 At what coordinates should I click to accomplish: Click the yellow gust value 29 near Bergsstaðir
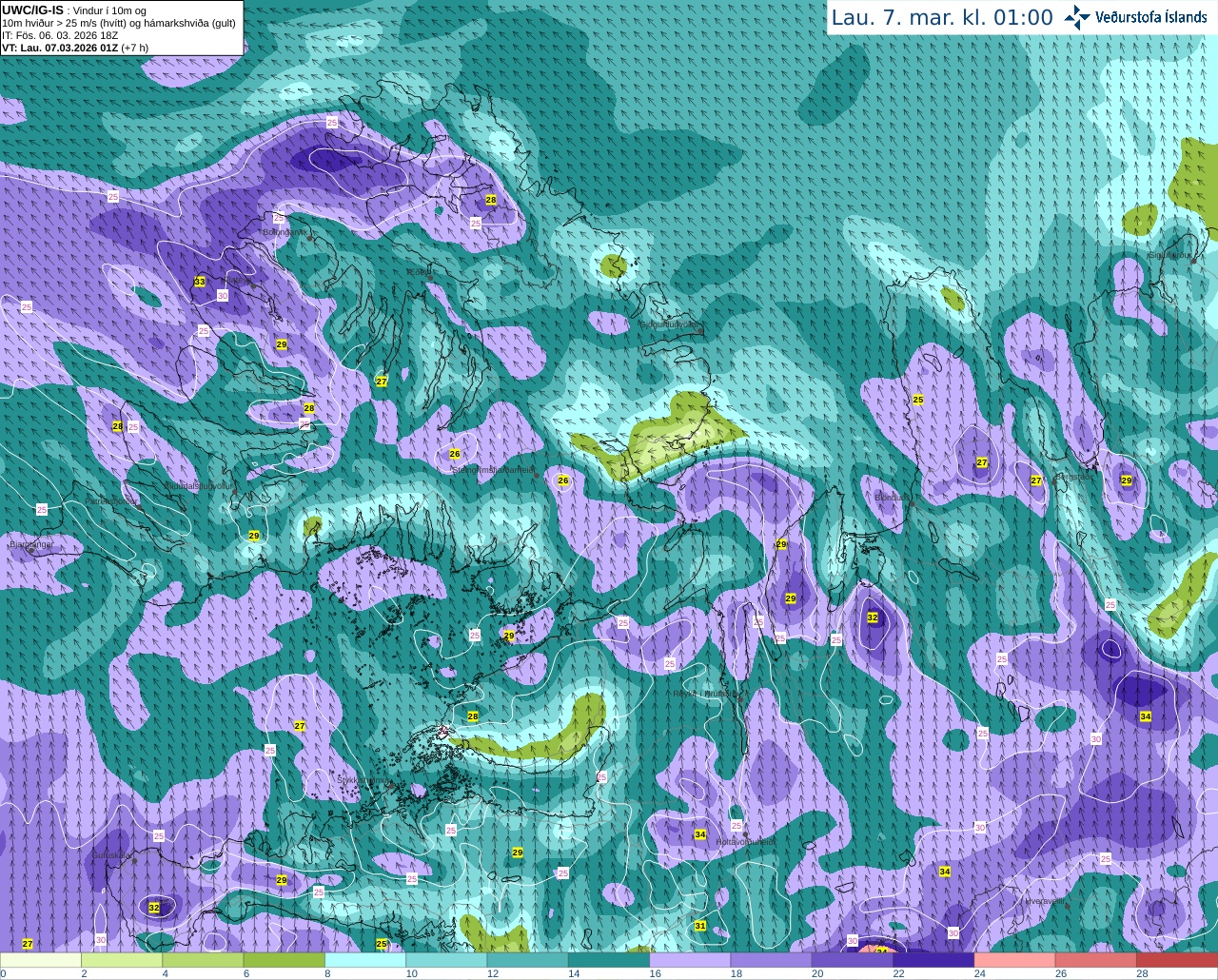[x=1126, y=480]
